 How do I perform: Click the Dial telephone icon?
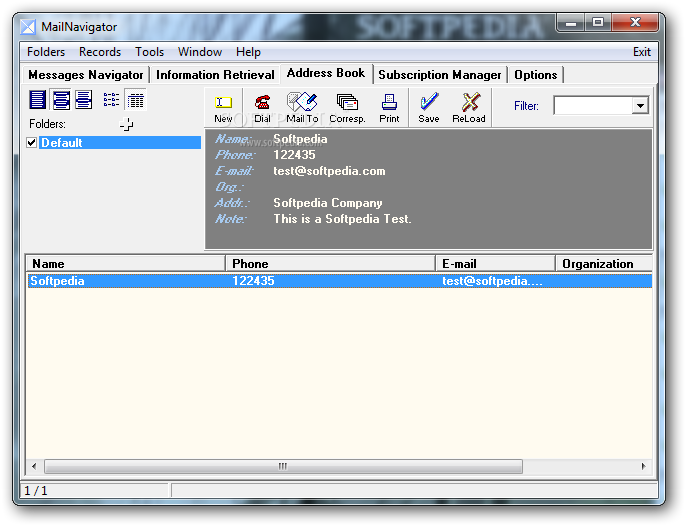point(262,108)
